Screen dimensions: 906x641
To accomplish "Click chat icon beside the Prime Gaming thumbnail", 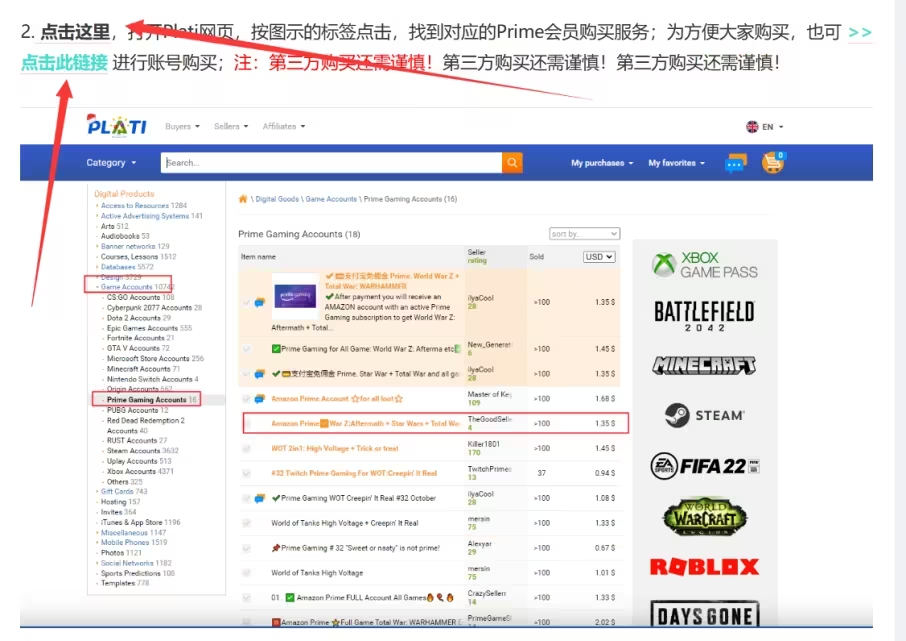I will pyautogui.click(x=260, y=302).
